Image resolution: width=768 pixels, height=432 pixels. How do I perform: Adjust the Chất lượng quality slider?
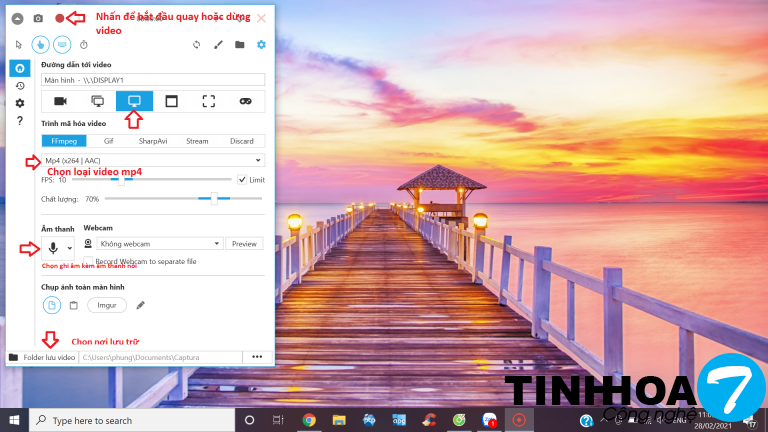pyautogui.click(x=214, y=199)
